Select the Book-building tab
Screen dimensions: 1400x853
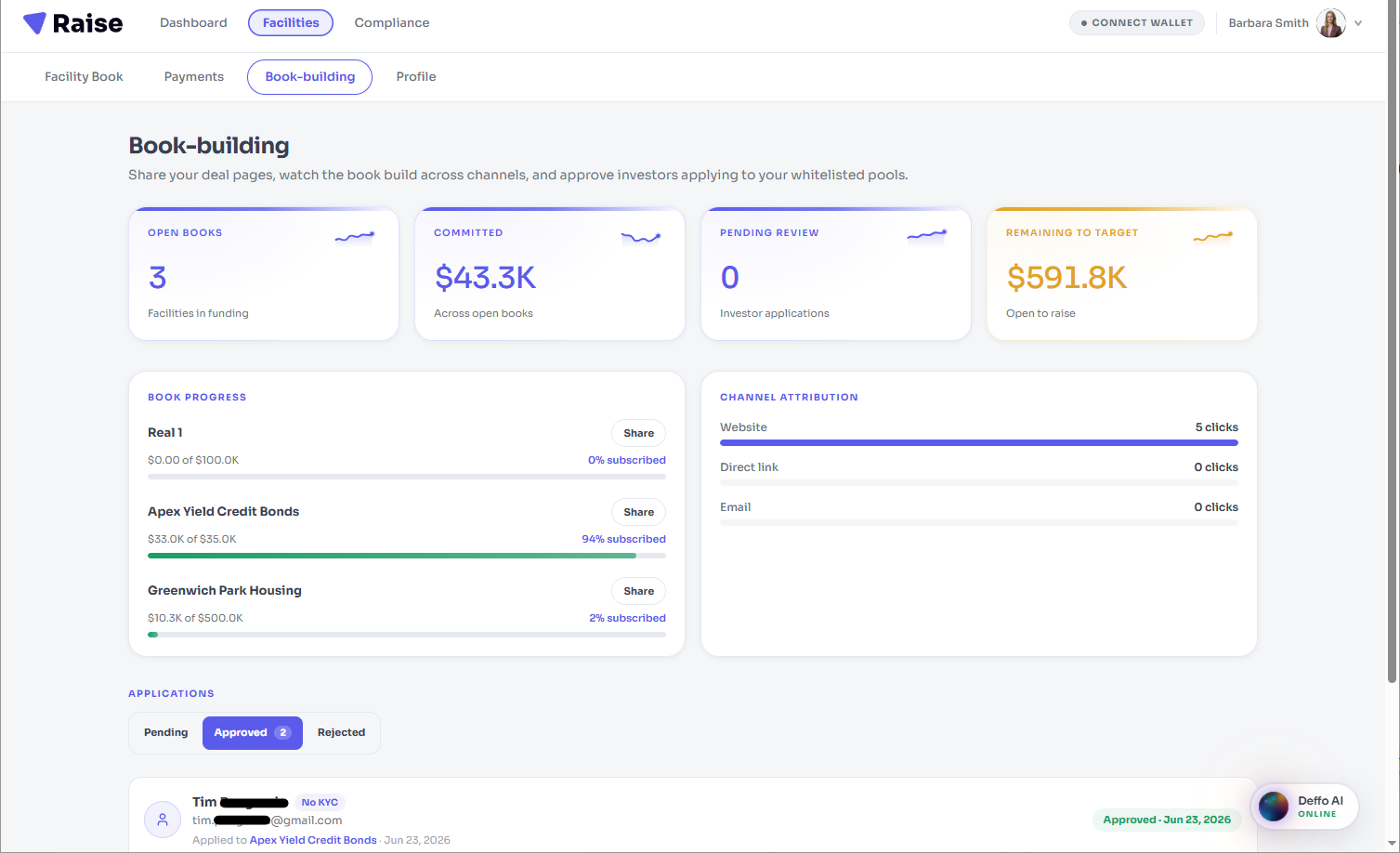(310, 77)
